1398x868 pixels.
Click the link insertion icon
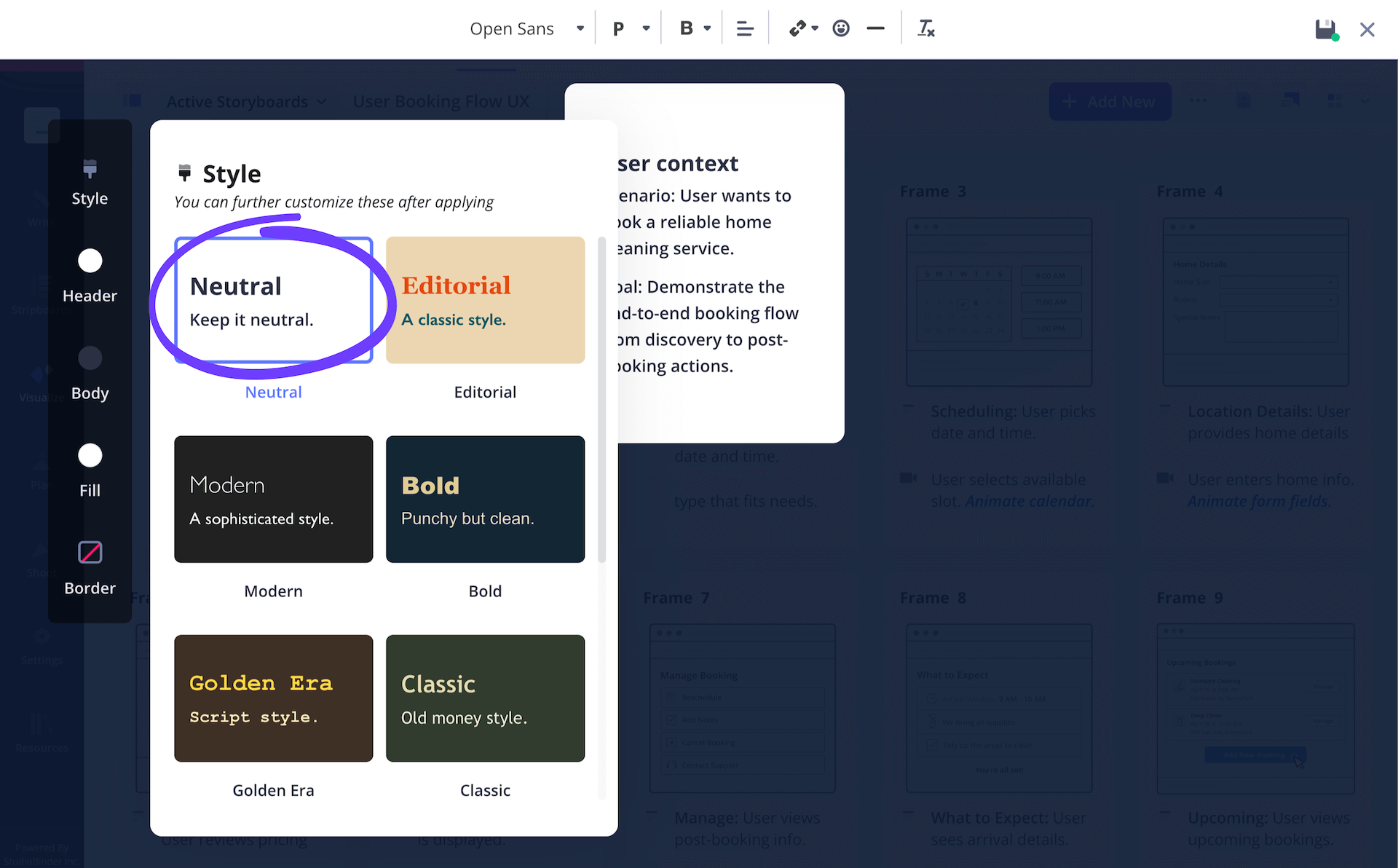pyautogui.click(x=798, y=28)
